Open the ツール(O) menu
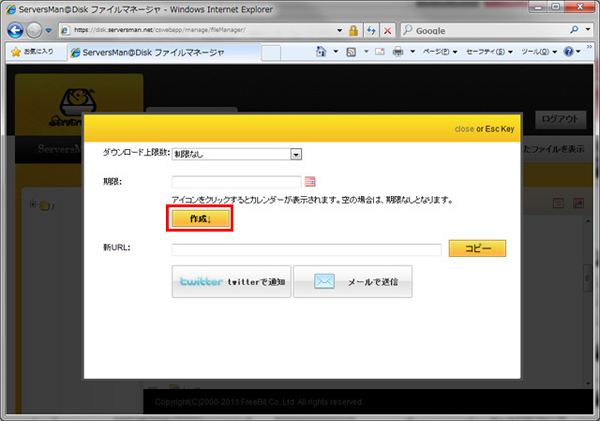The image size is (600, 421). point(539,52)
